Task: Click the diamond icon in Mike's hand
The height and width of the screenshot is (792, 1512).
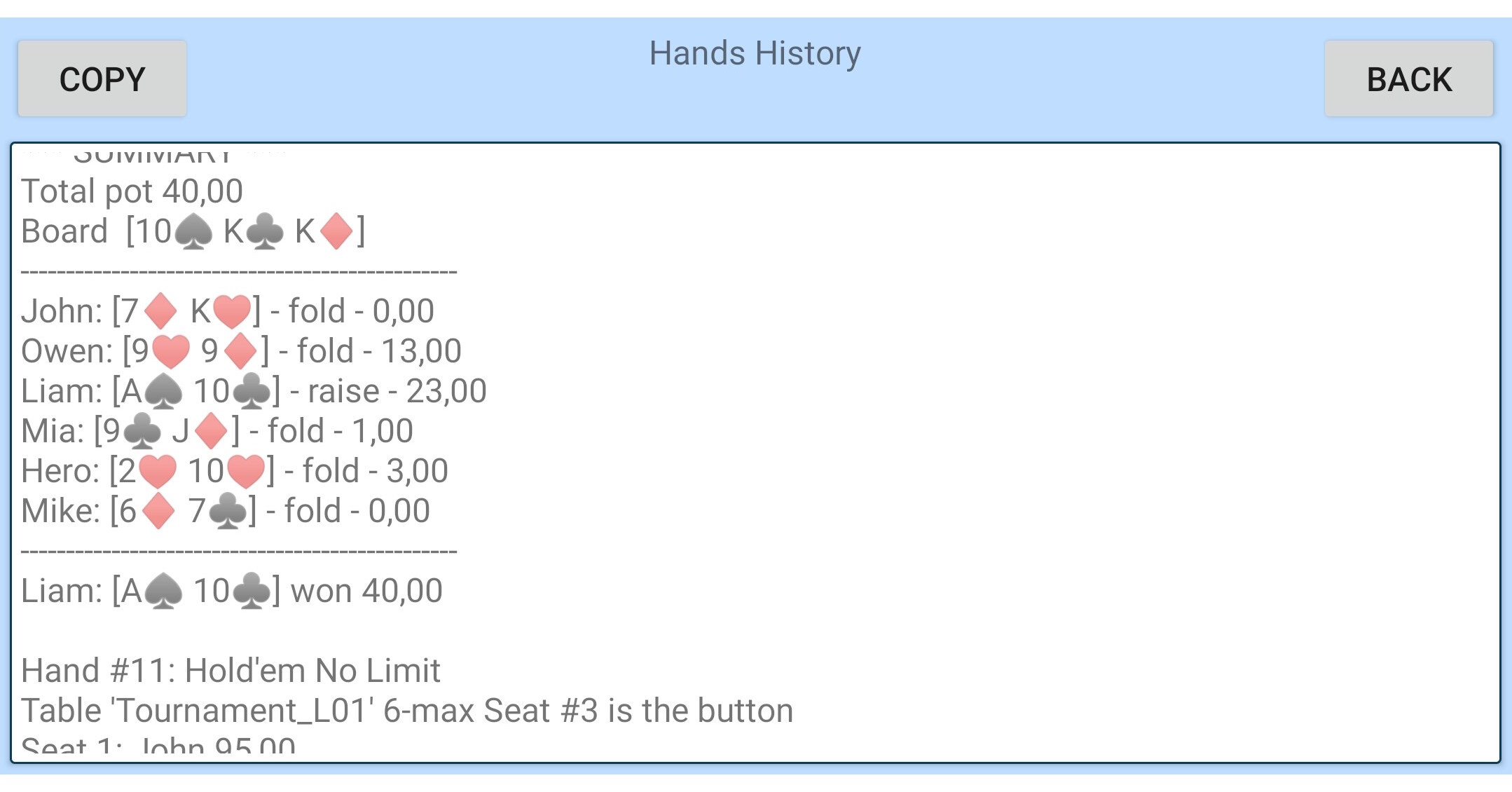Action: pyautogui.click(x=158, y=512)
